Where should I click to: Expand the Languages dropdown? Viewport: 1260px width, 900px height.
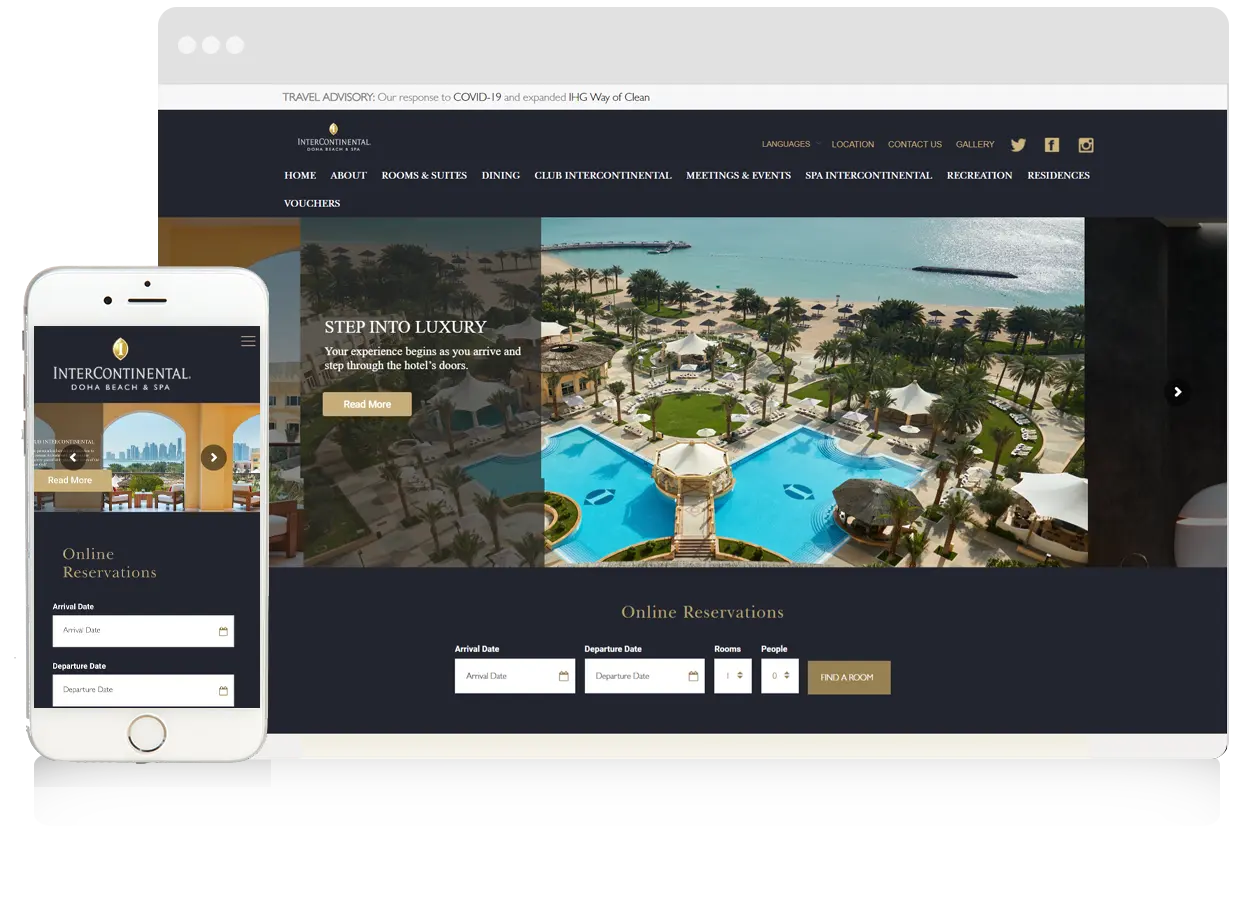pyautogui.click(x=791, y=144)
